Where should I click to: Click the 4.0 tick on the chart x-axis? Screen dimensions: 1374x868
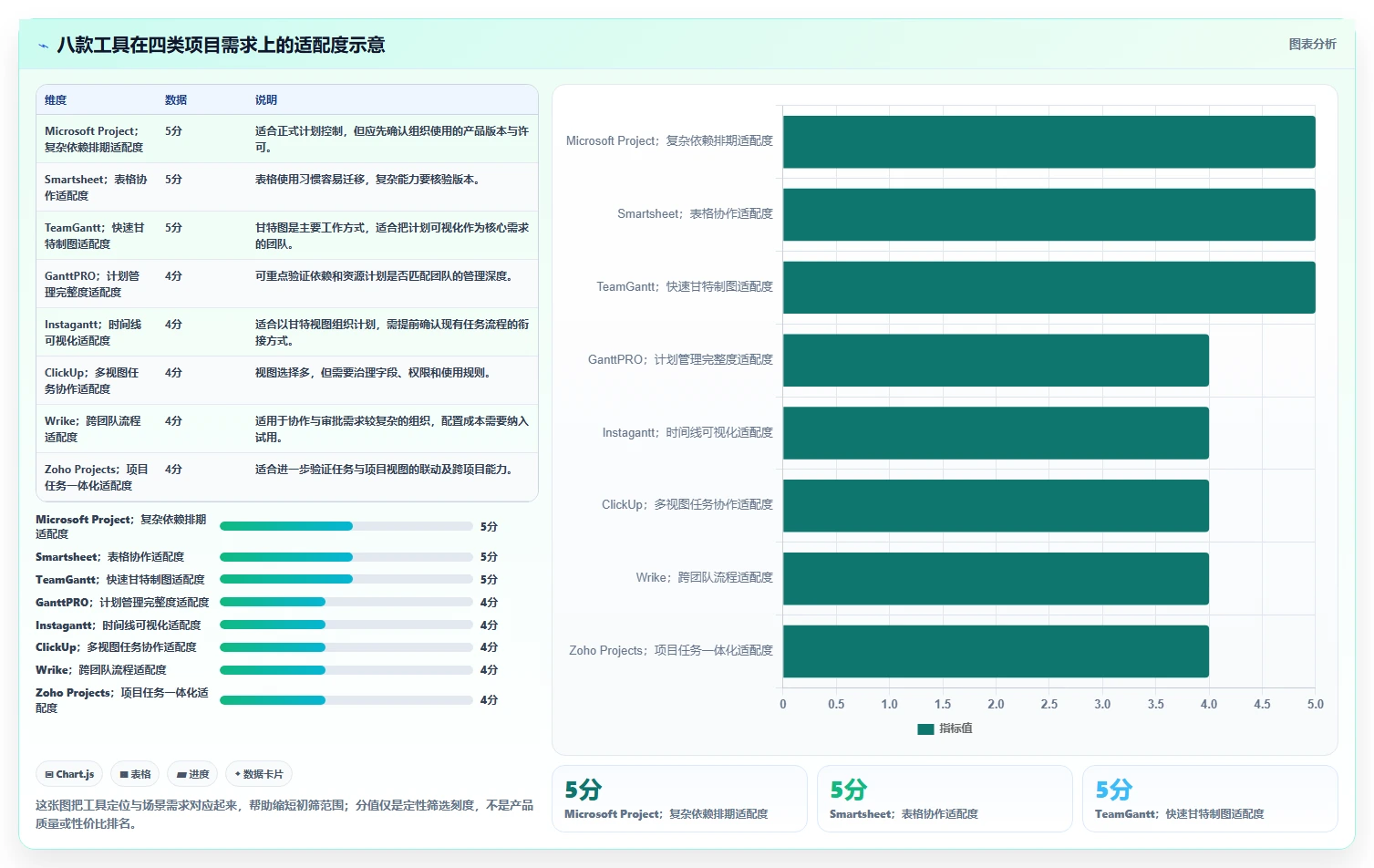click(1209, 704)
